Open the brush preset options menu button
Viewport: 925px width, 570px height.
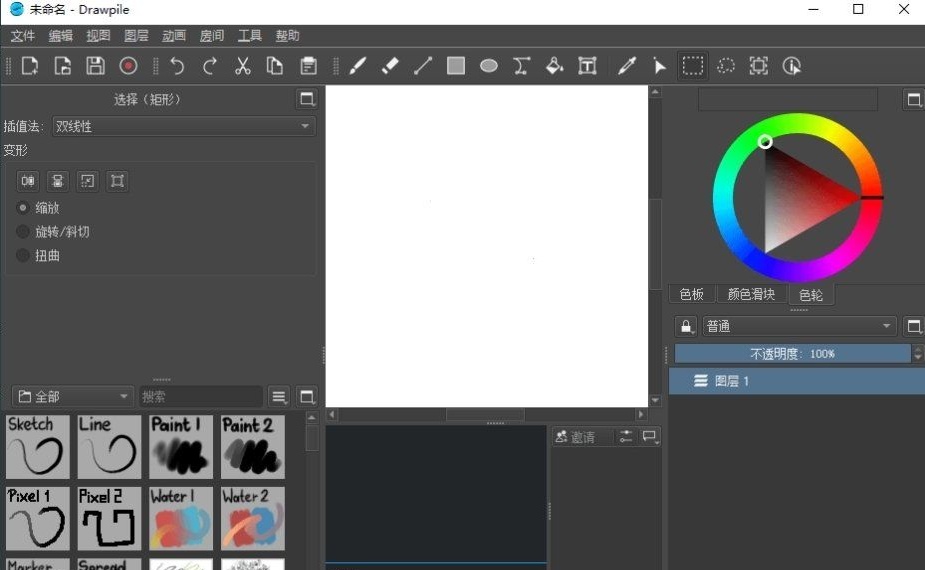pos(279,397)
